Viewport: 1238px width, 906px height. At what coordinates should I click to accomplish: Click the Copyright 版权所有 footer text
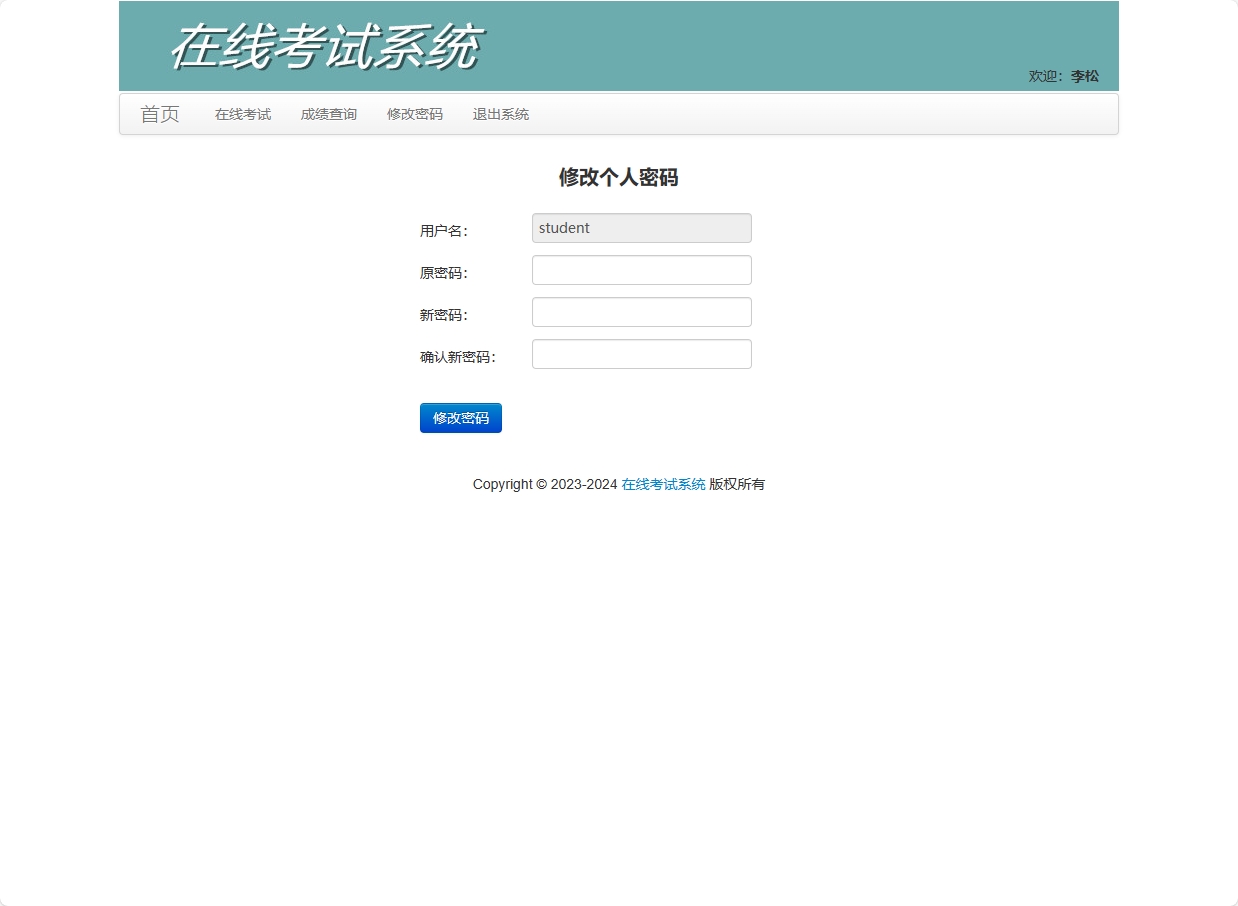pyautogui.click(x=543, y=484)
